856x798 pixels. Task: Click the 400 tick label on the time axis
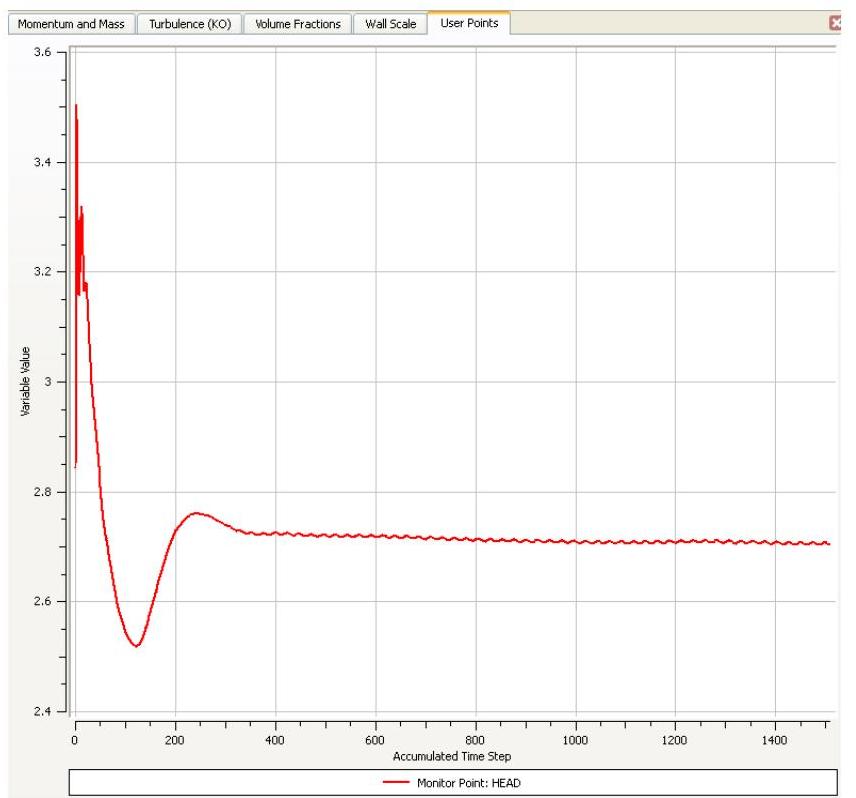(x=275, y=740)
